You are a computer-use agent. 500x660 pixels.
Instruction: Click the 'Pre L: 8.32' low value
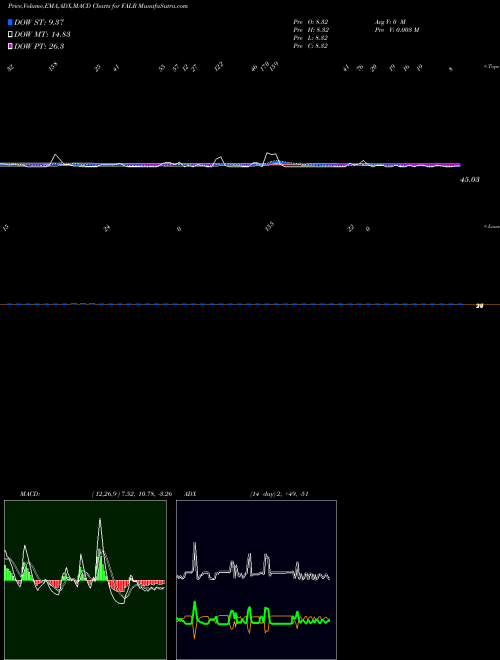pos(311,38)
